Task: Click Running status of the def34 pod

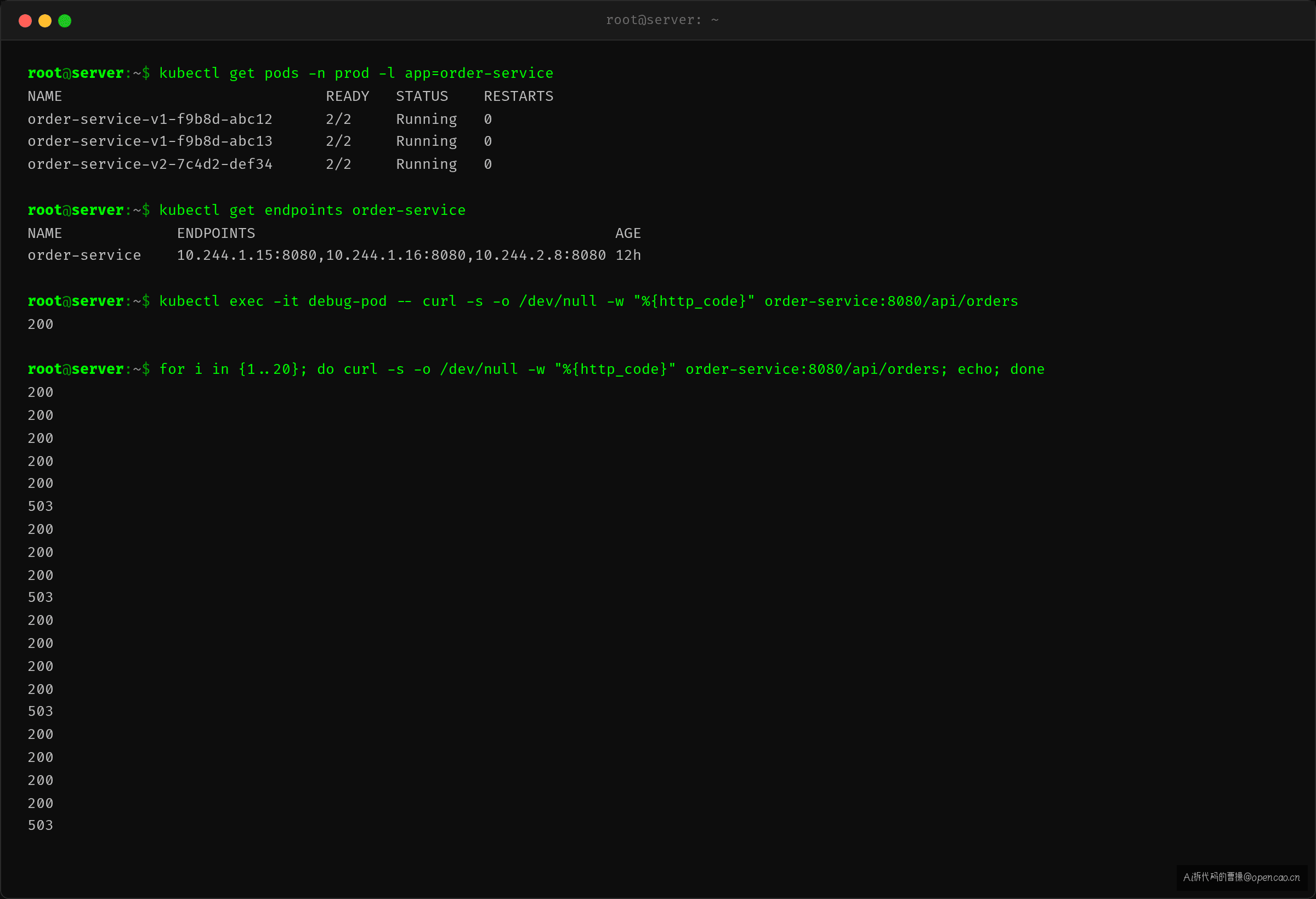Action: (x=427, y=165)
